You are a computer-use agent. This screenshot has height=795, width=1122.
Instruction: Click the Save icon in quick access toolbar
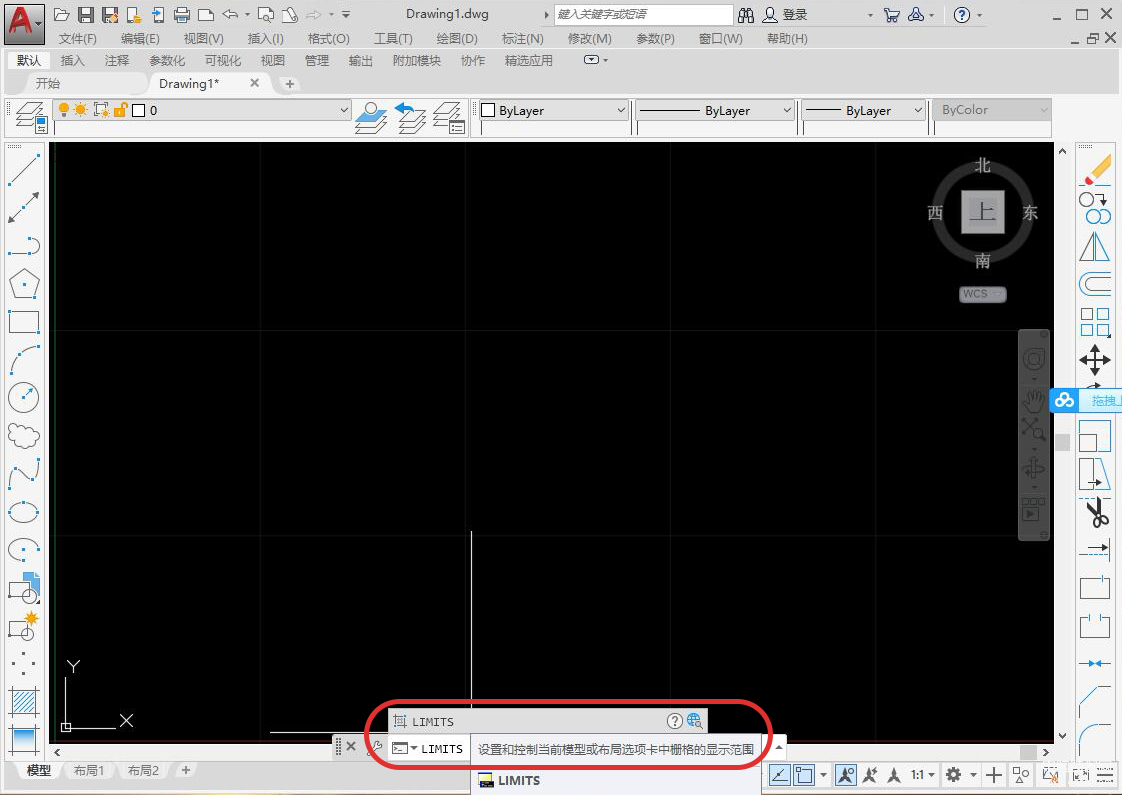(86, 14)
